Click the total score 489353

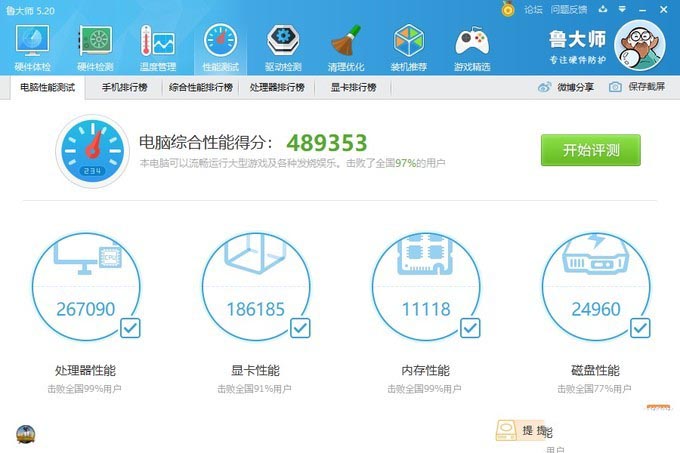click(327, 143)
